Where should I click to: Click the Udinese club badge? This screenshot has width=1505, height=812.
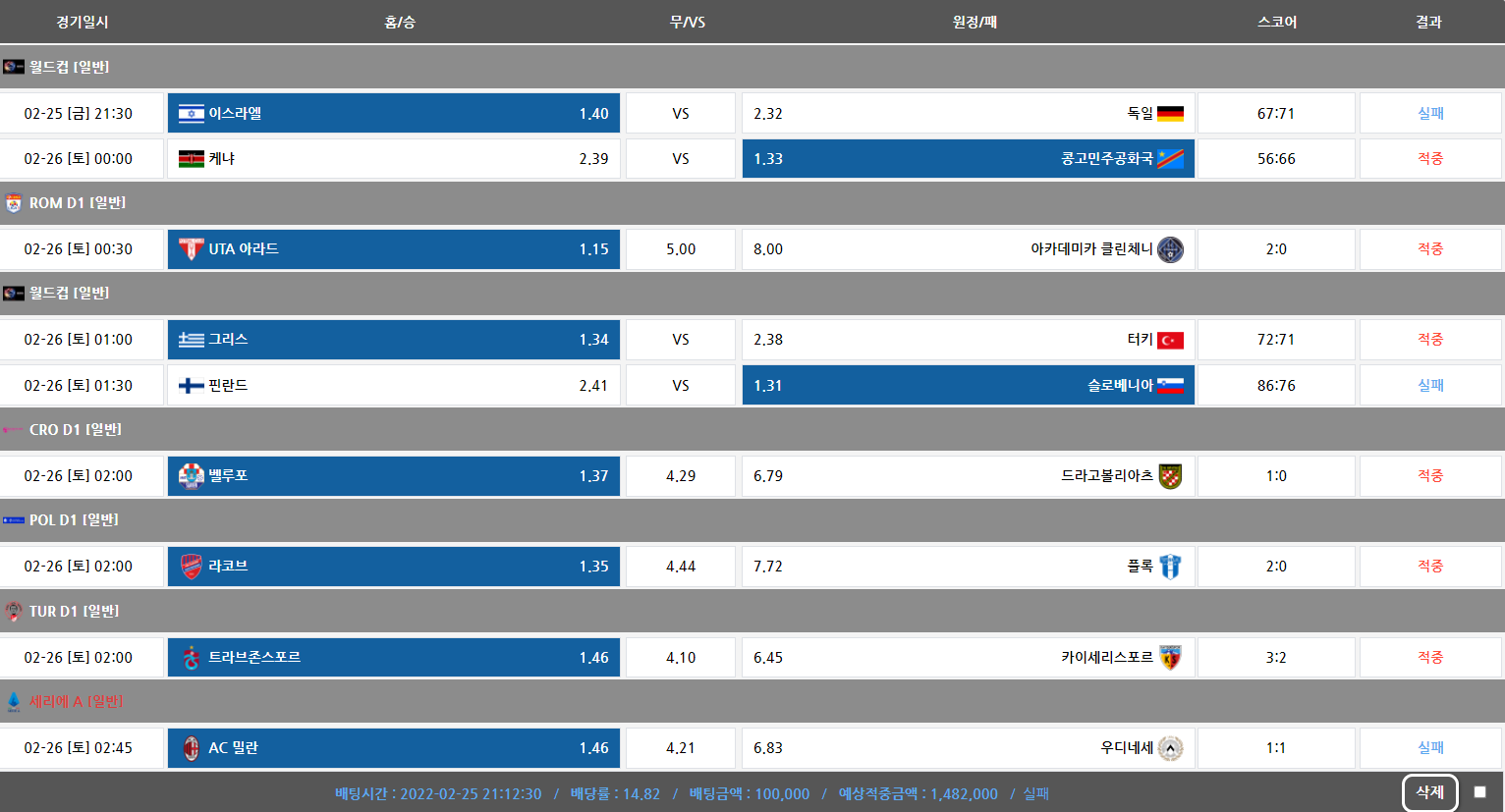1170,748
